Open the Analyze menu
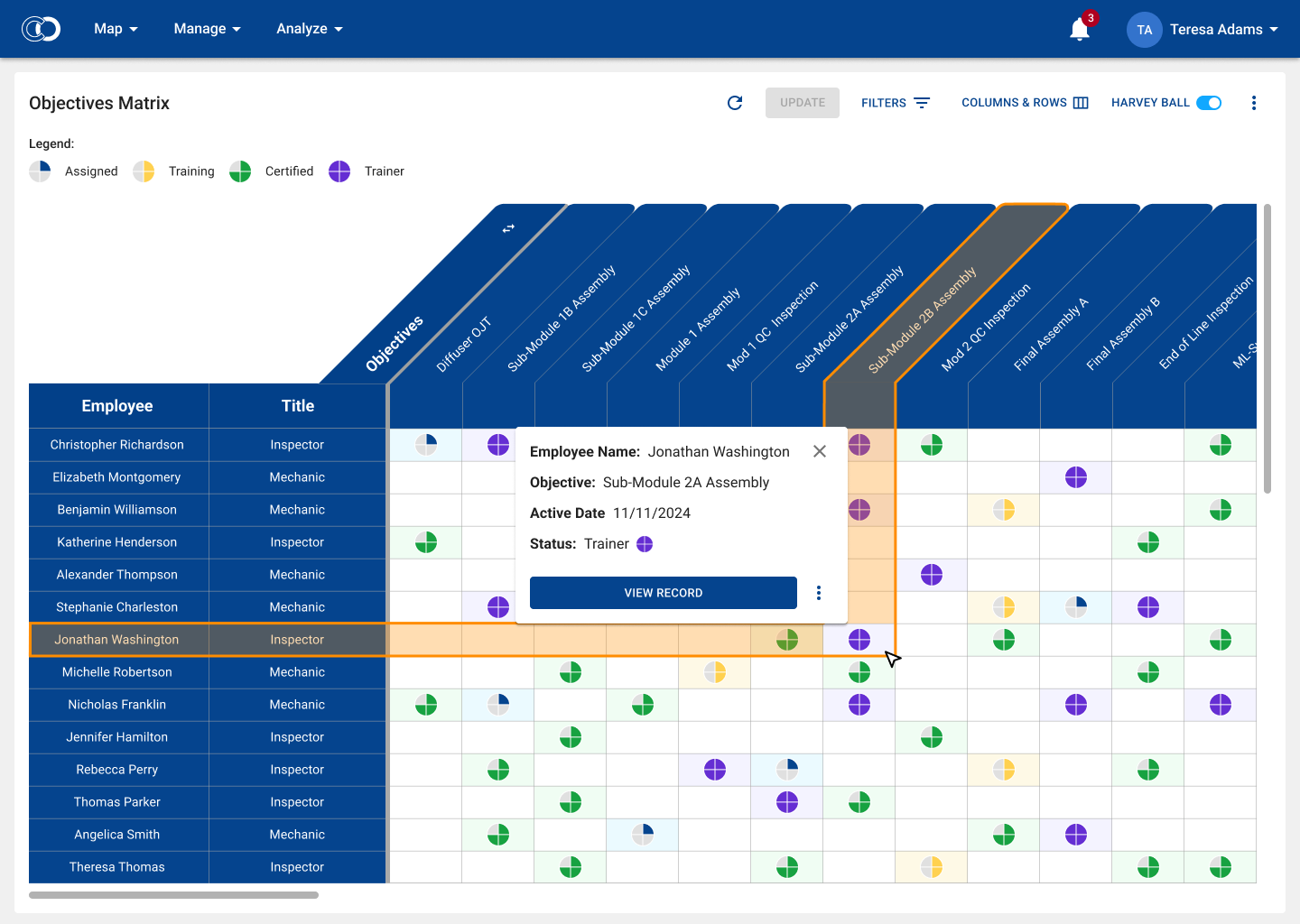 click(310, 29)
